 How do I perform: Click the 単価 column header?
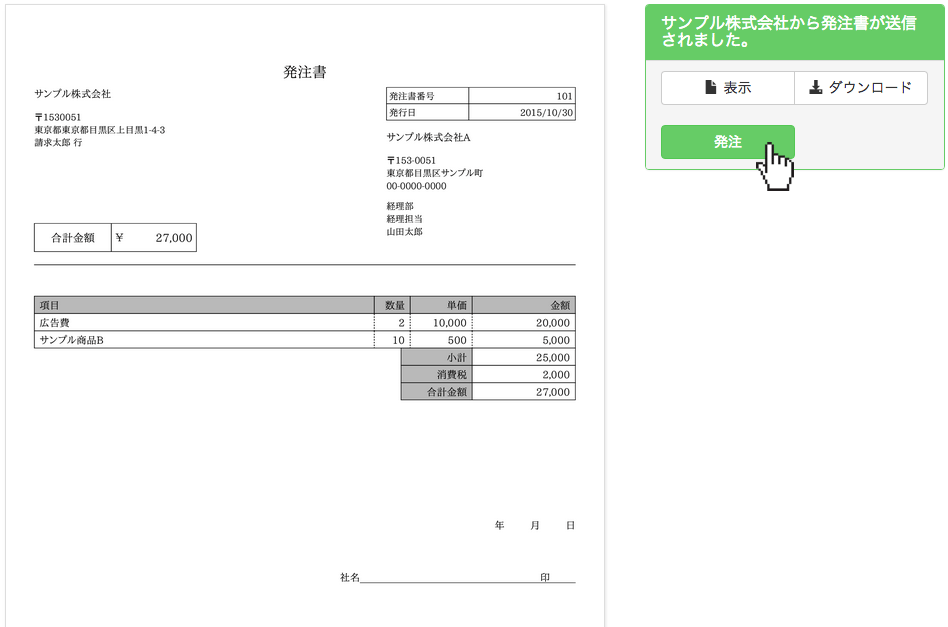(442, 305)
